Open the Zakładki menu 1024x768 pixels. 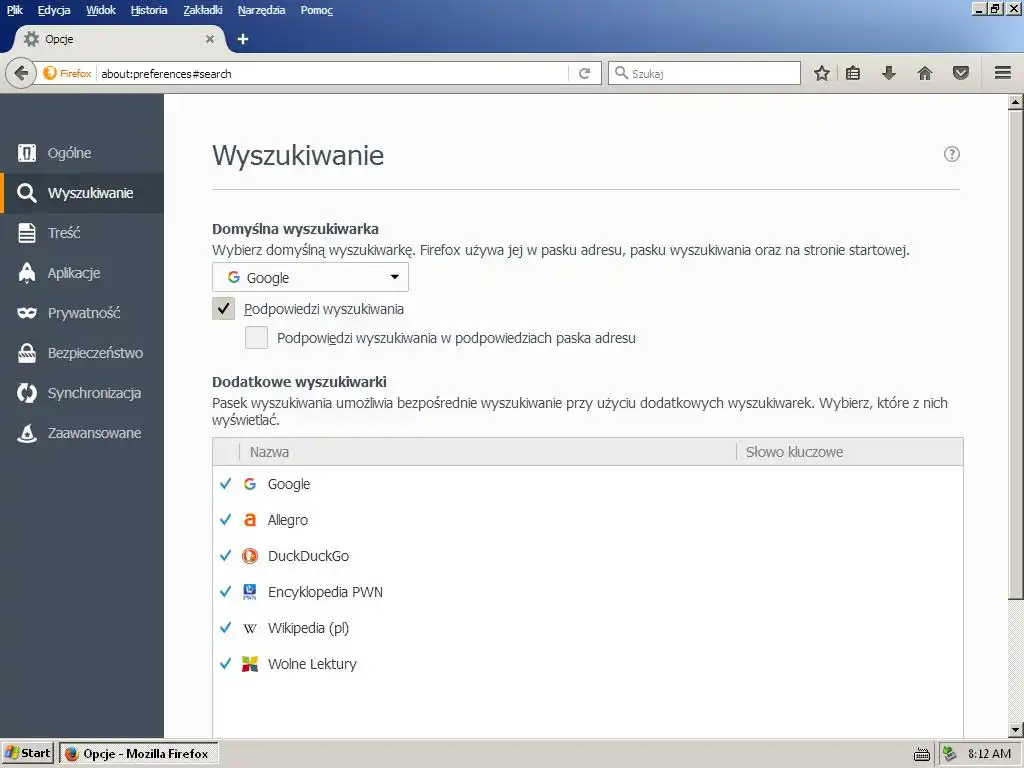pyautogui.click(x=202, y=10)
